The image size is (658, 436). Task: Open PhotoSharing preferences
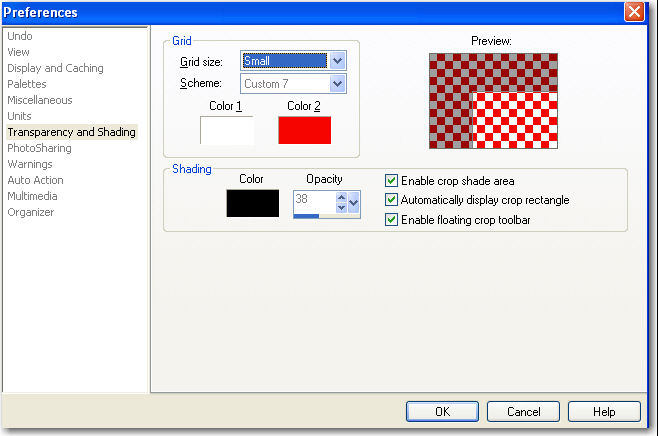pyautogui.click(x=39, y=148)
